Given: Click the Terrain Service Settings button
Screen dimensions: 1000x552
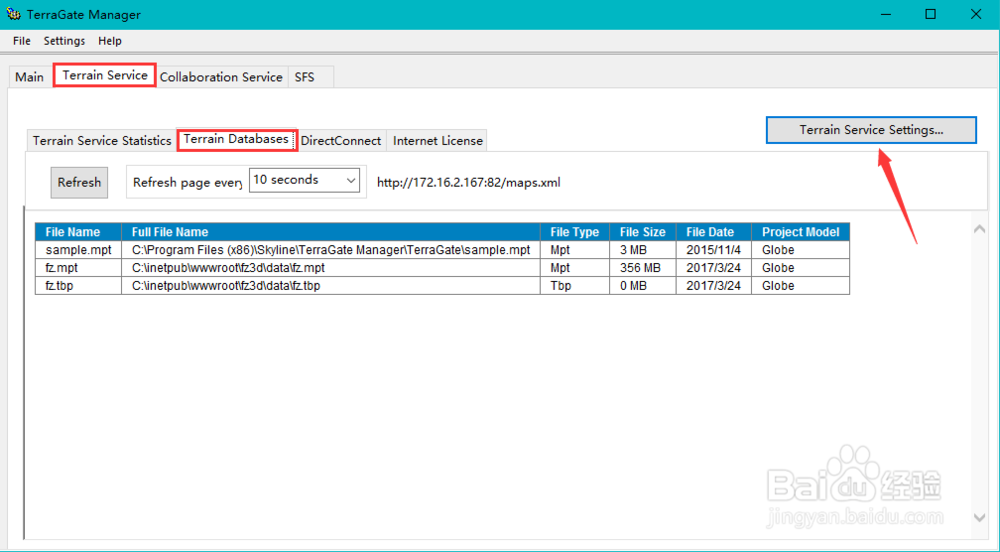Looking at the screenshot, I should (871, 130).
